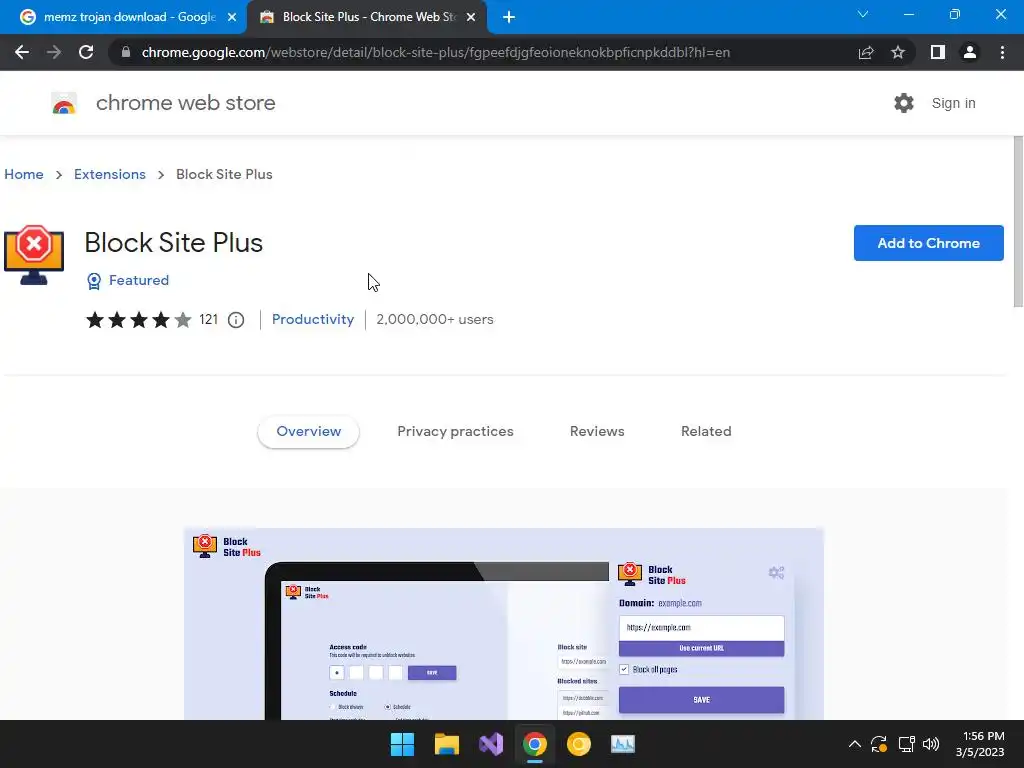This screenshot has height=768, width=1024.
Task: Switch to the Privacy practices tab
Action: pyautogui.click(x=455, y=432)
